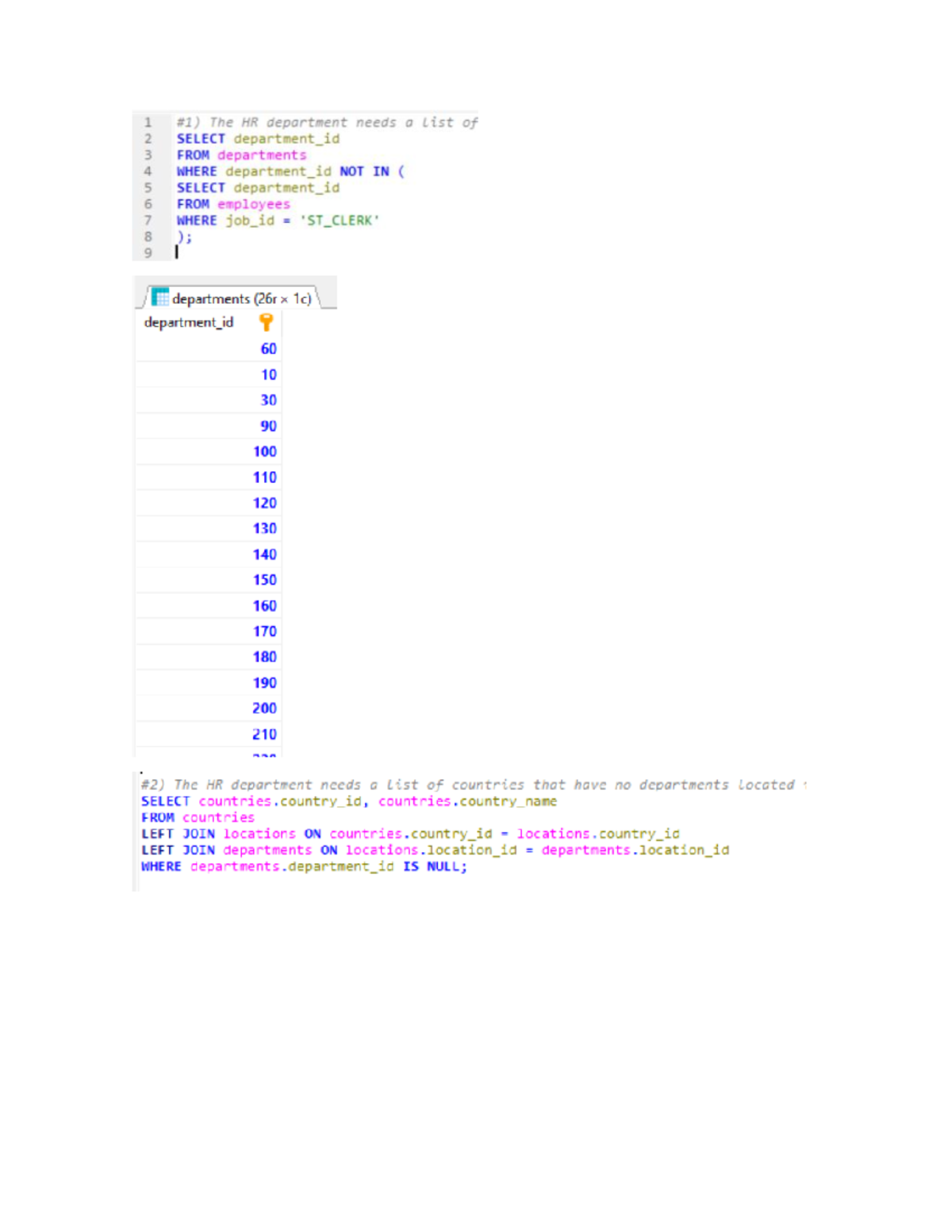Viewport: 952px width, 1232px height.
Task: Select the result cell with value 150
Action: pos(209,580)
